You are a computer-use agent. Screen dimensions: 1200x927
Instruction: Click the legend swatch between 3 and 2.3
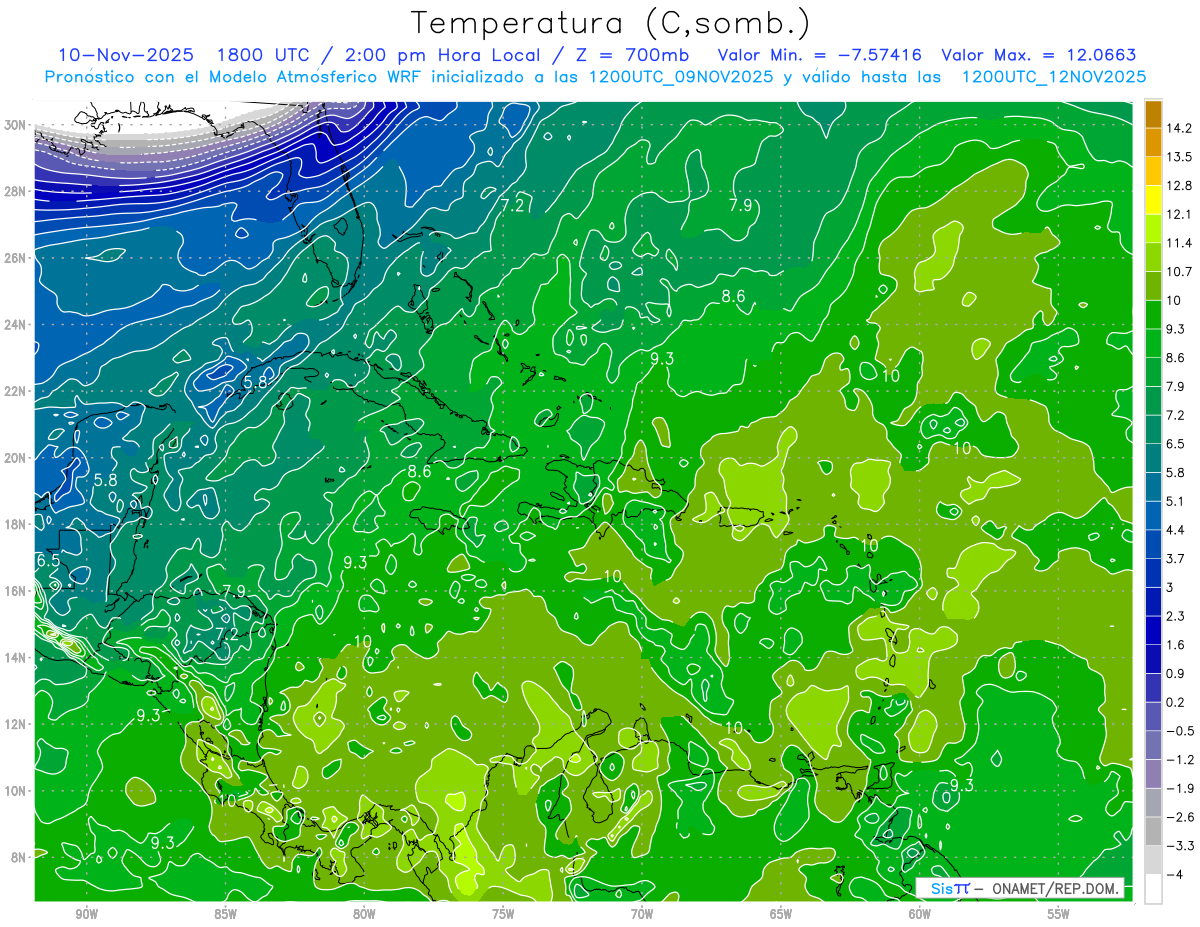point(1153,601)
